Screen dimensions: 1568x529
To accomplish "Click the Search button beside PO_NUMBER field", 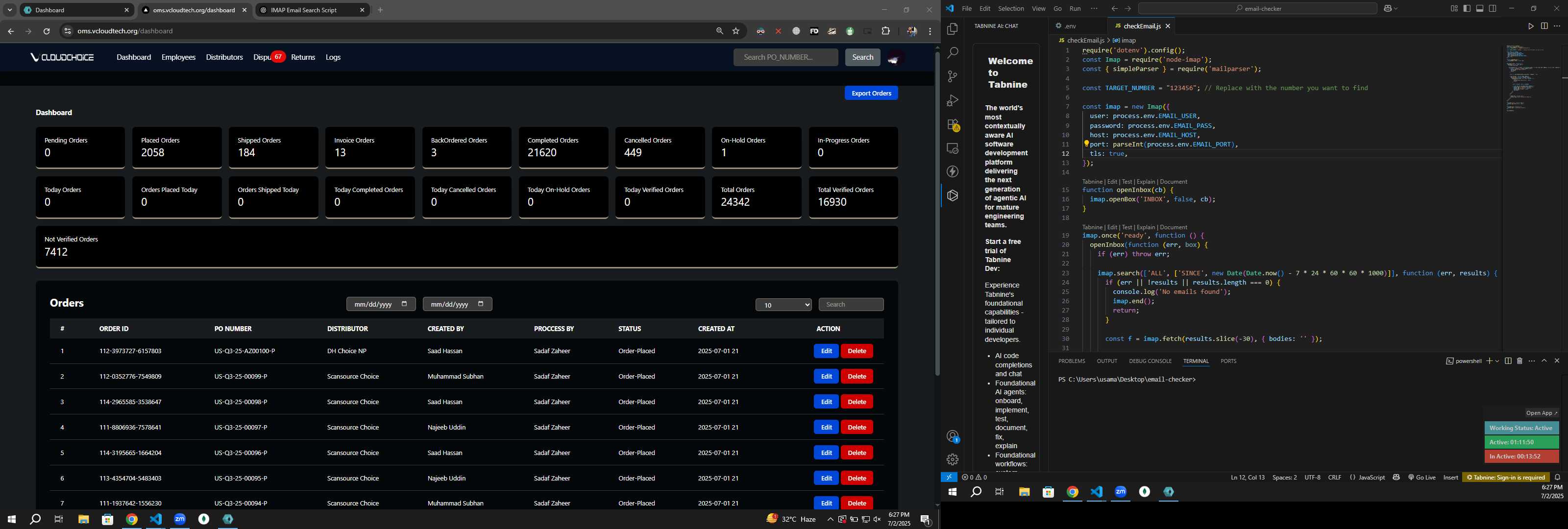I will (862, 57).
